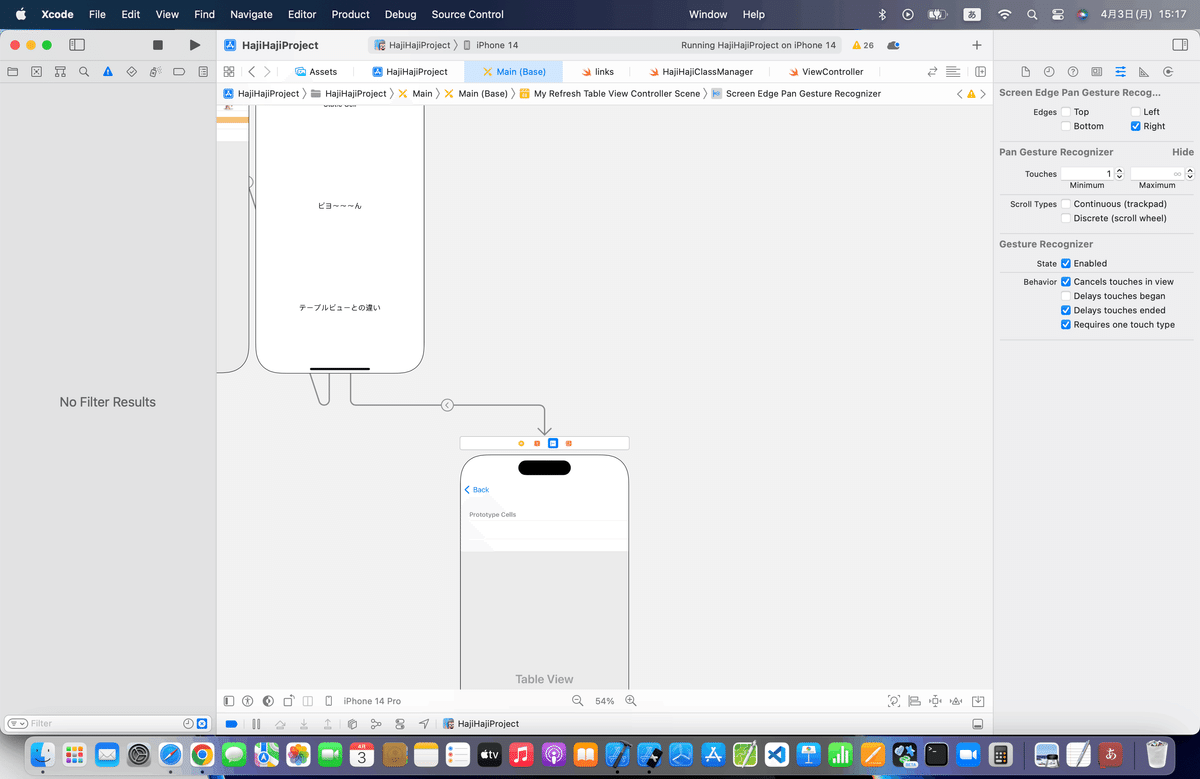Viewport: 1200px width, 779px height.
Task: Switch to the HajiHajiClassManager tab
Action: pyautogui.click(x=699, y=72)
